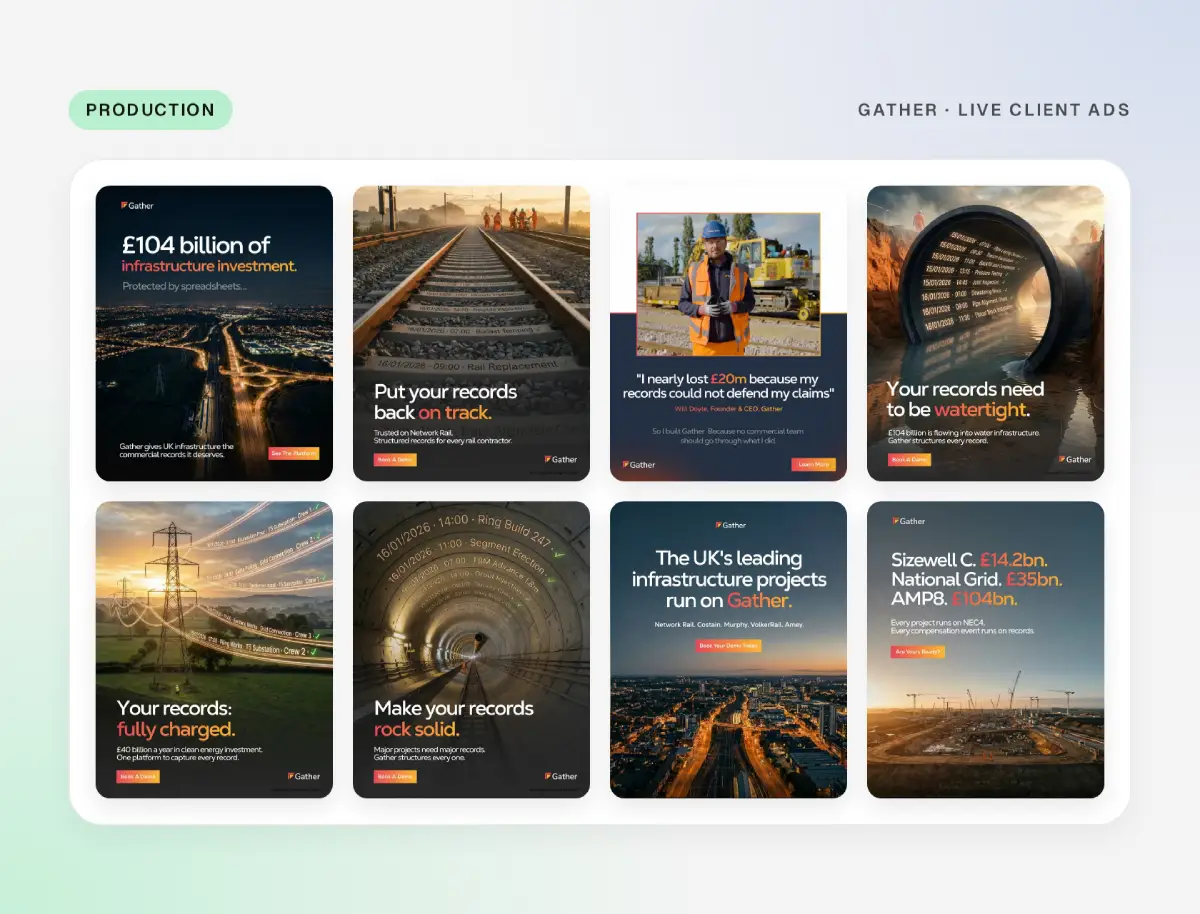This screenshot has width=1200, height=914.
Task: Click 'Book A Demo' in the rail track ad
Action: [x=395, y=460]
